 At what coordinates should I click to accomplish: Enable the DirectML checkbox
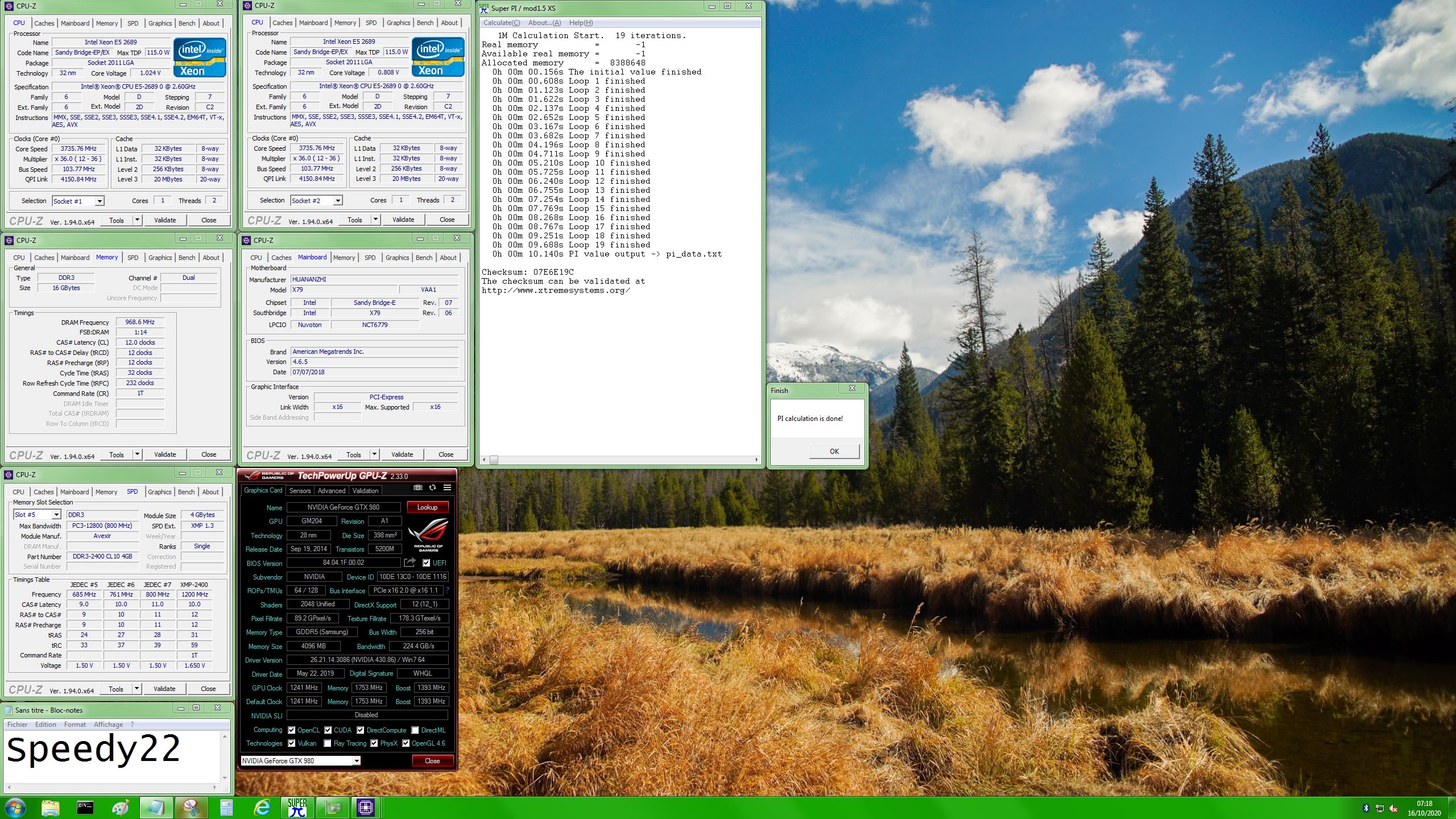coord(415,730)
